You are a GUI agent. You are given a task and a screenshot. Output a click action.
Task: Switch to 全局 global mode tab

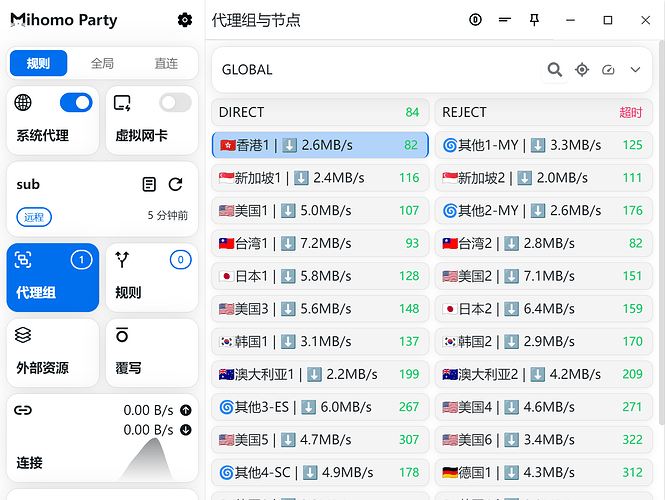(x=102, y=63)
